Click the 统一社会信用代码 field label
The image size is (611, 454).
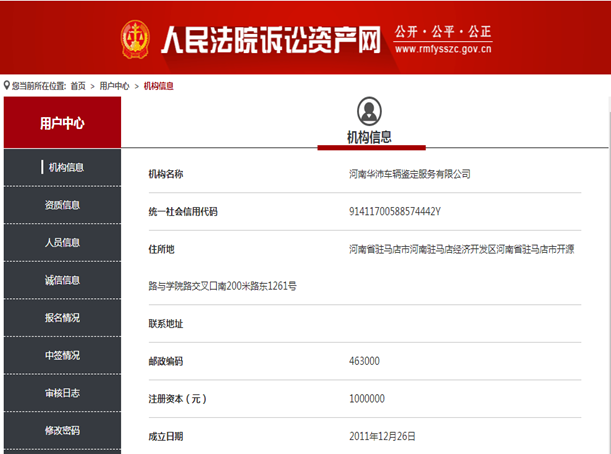(x=183, y=212)
